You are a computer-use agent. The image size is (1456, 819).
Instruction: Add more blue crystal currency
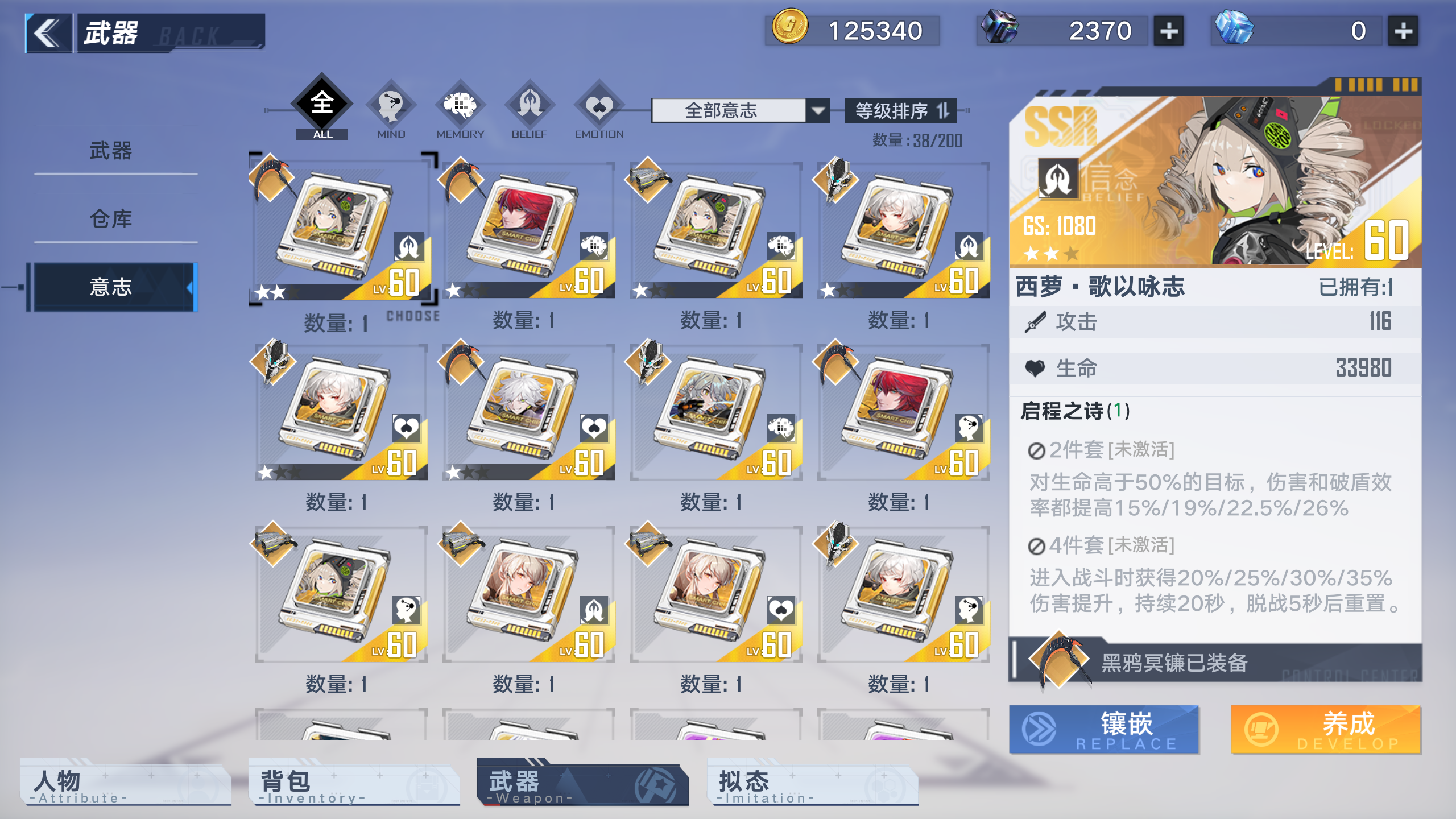pos(1403,31)
